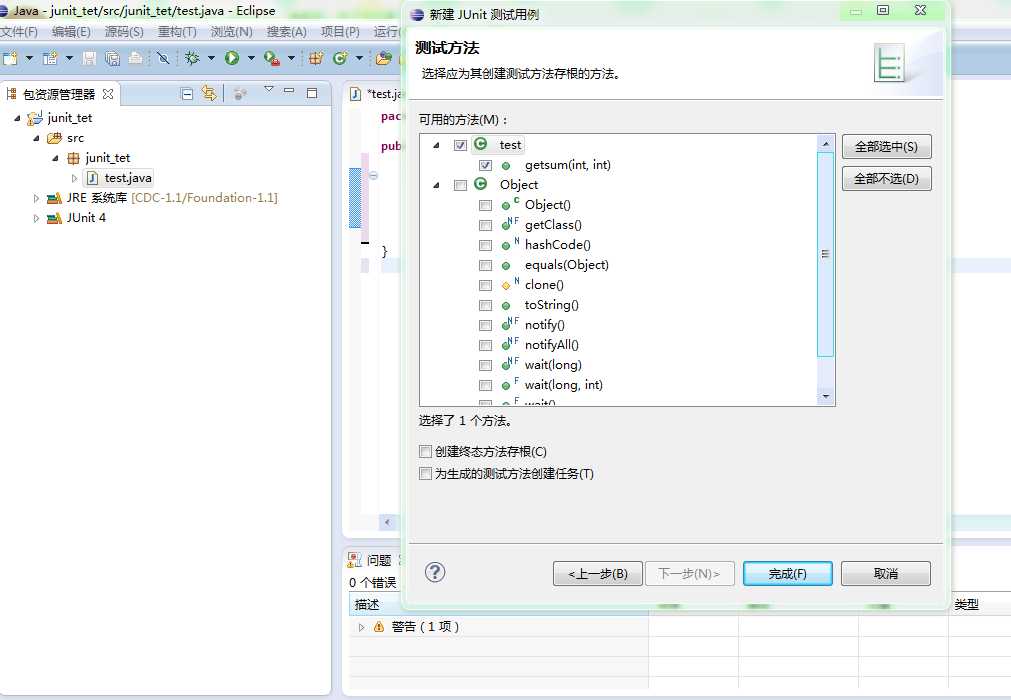This screenshot has height=700, width=1011.
Task: Open the 项目(P) menu
Action: click(340, 32)
